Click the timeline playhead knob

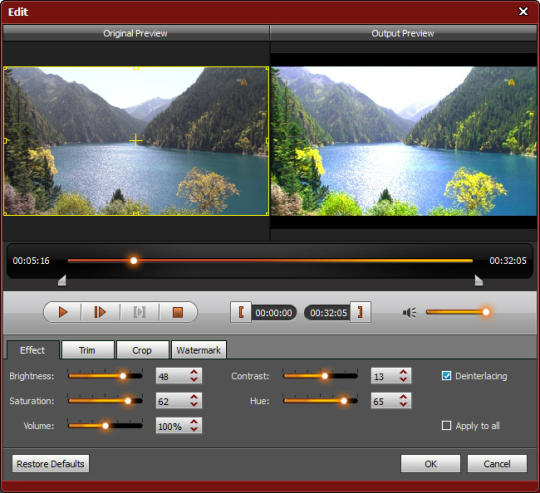[x=134, y=261]
